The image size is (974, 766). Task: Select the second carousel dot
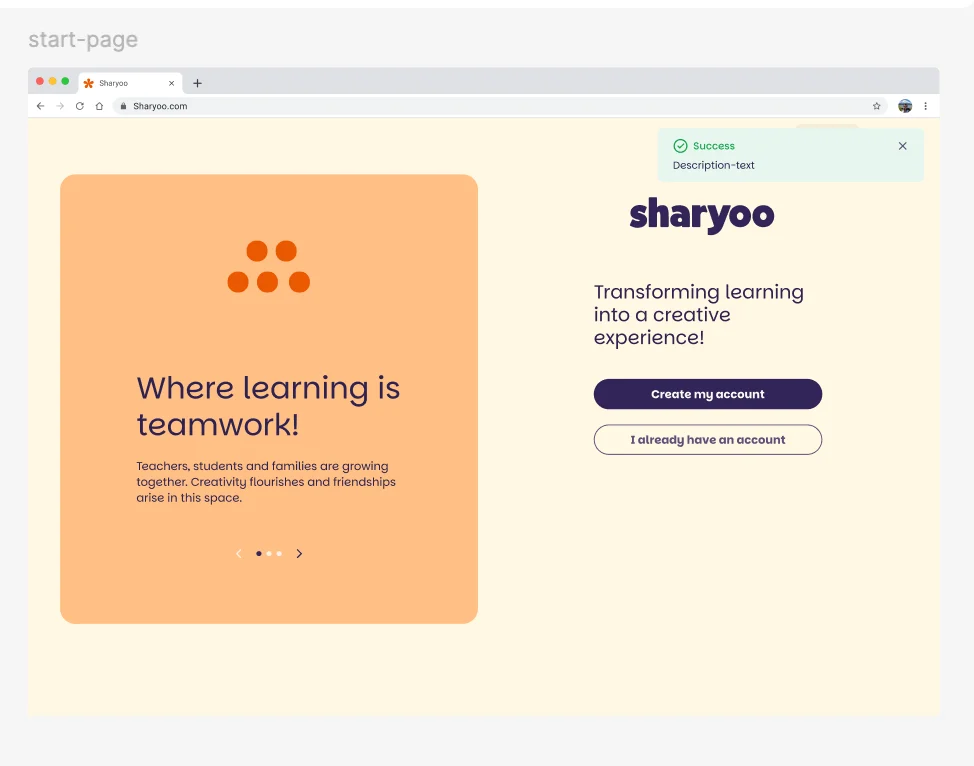[x=269, y=554]
